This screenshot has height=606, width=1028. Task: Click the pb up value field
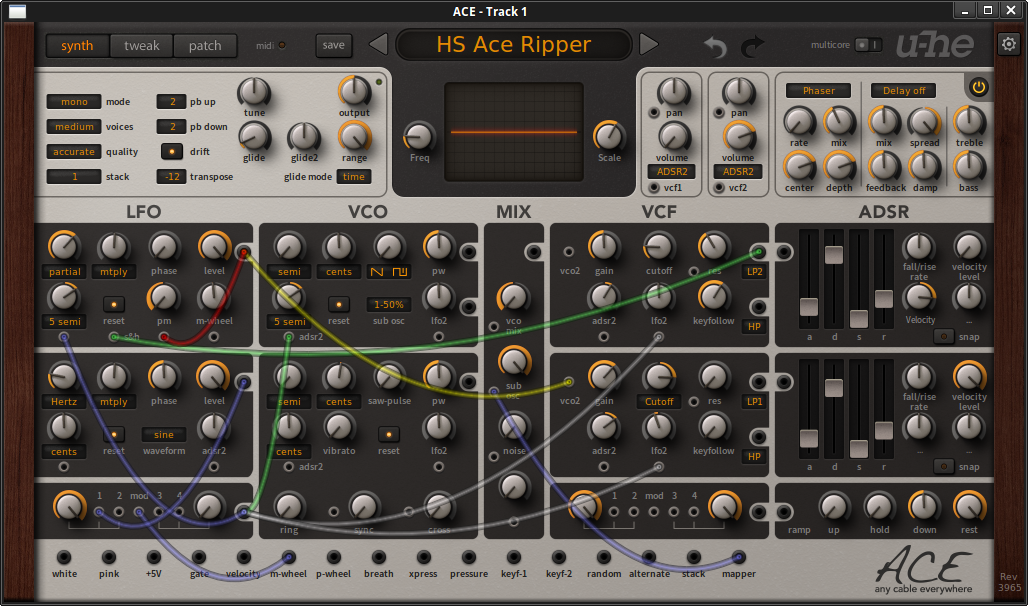click(x=172, y=102)
